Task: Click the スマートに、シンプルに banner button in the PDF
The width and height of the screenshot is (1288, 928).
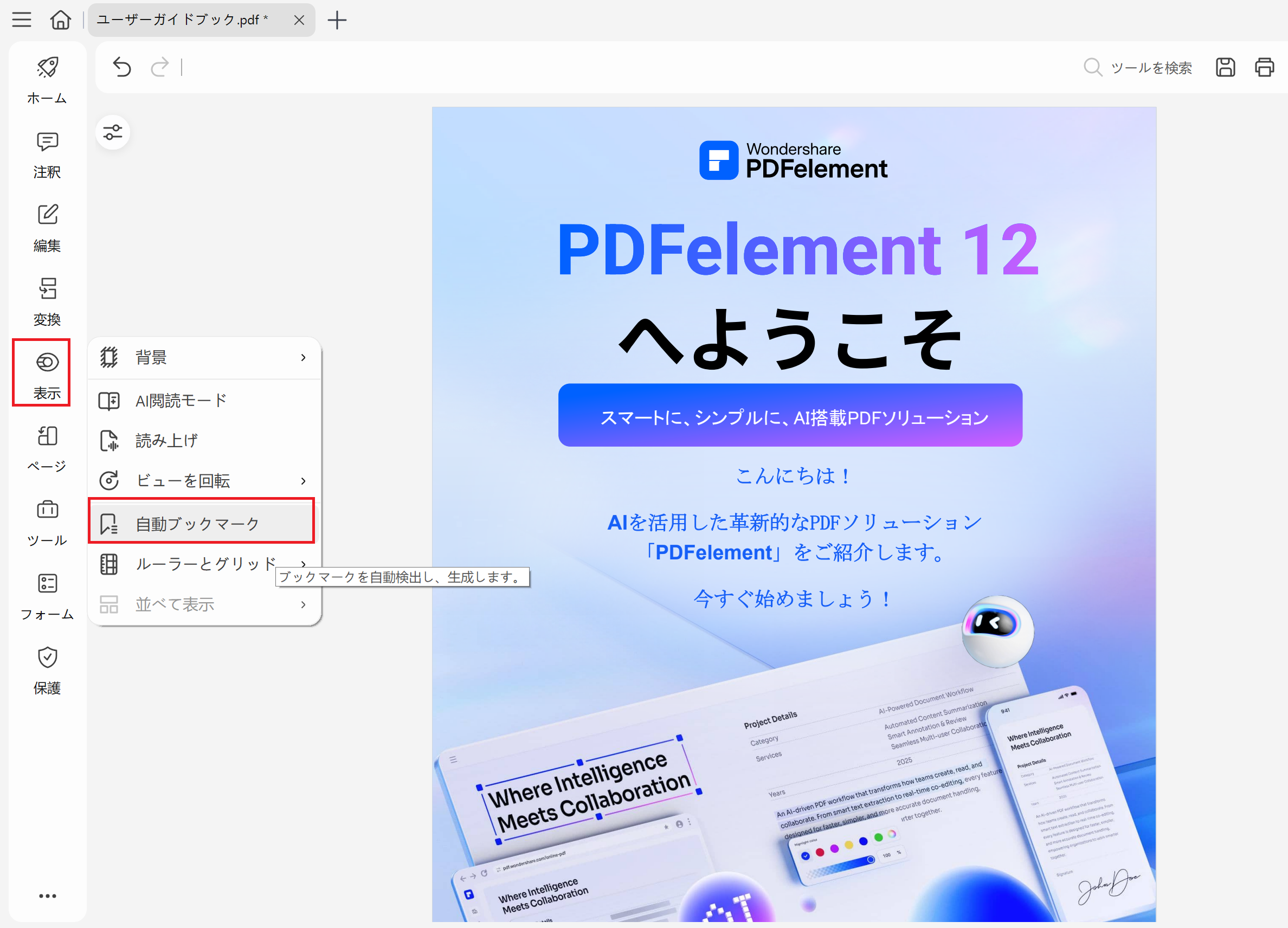Action: click(x=790, y=415)
